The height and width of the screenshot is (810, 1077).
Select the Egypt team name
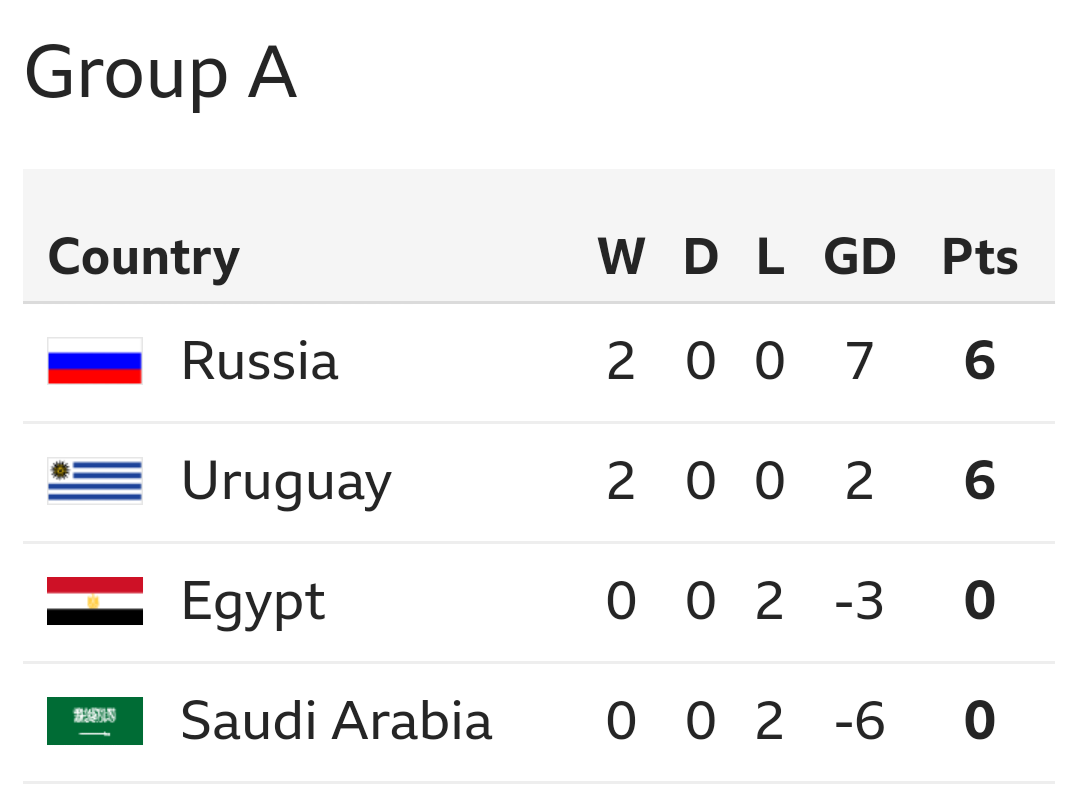(x=253, y=601)
